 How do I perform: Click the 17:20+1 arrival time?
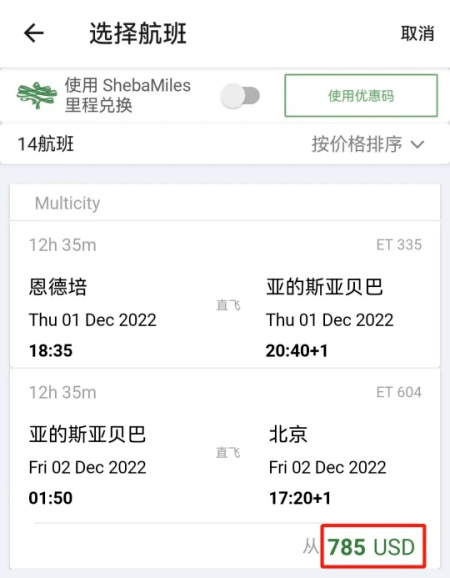[300, 498]
